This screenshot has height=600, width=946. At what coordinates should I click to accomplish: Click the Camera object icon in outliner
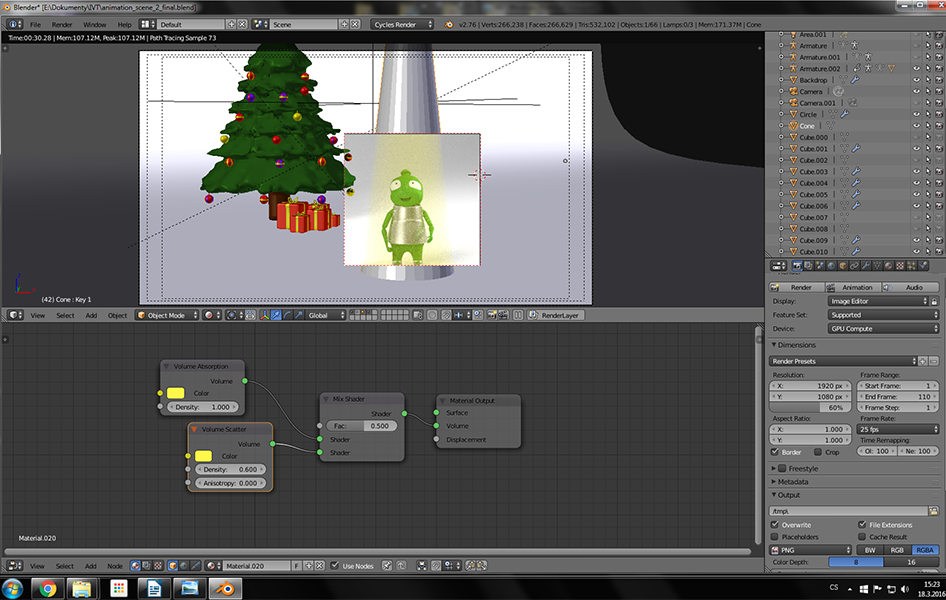pyautogui.click(x=792, y=91)
